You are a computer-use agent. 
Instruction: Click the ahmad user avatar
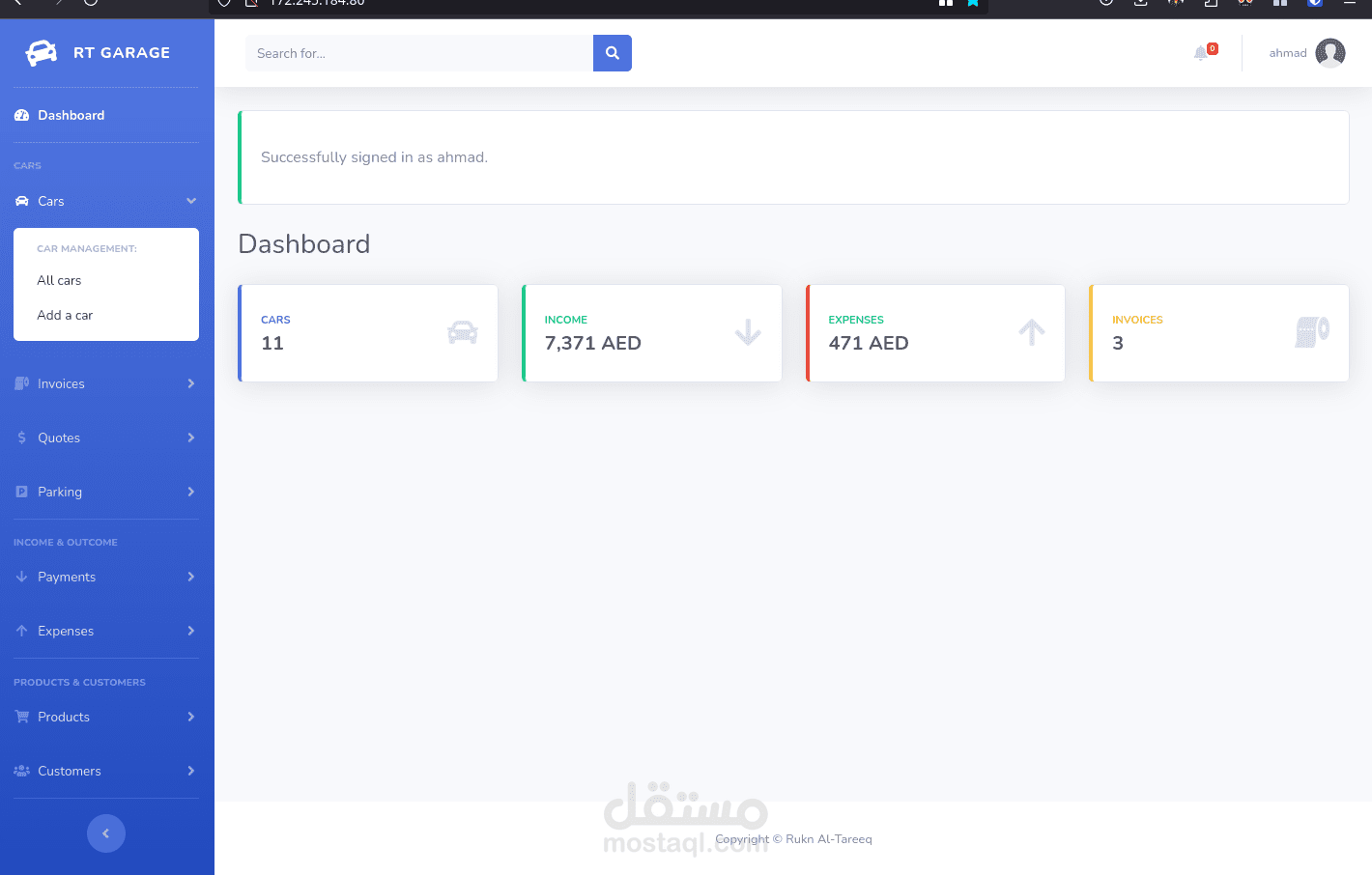[x=1330, y=53]
